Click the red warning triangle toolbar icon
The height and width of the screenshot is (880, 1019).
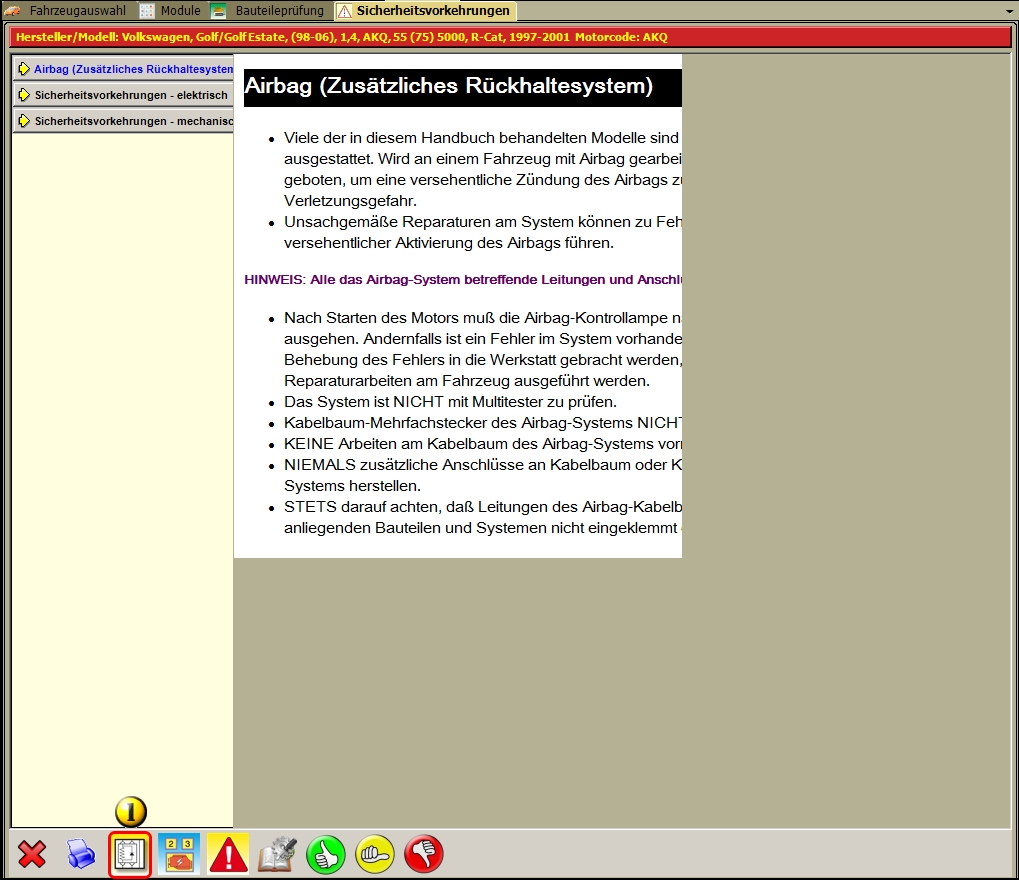pyautogui.click(x=228, y=855)
